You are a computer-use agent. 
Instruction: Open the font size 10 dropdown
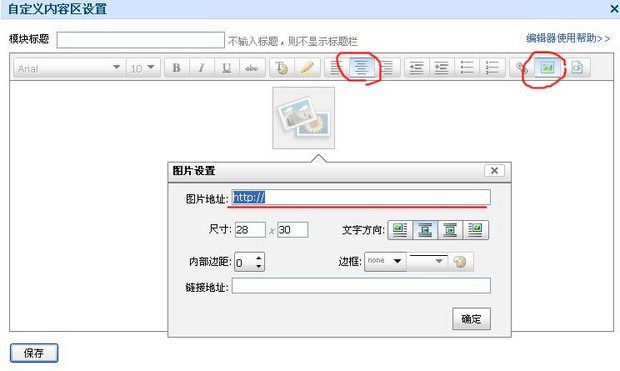(143, 68)
